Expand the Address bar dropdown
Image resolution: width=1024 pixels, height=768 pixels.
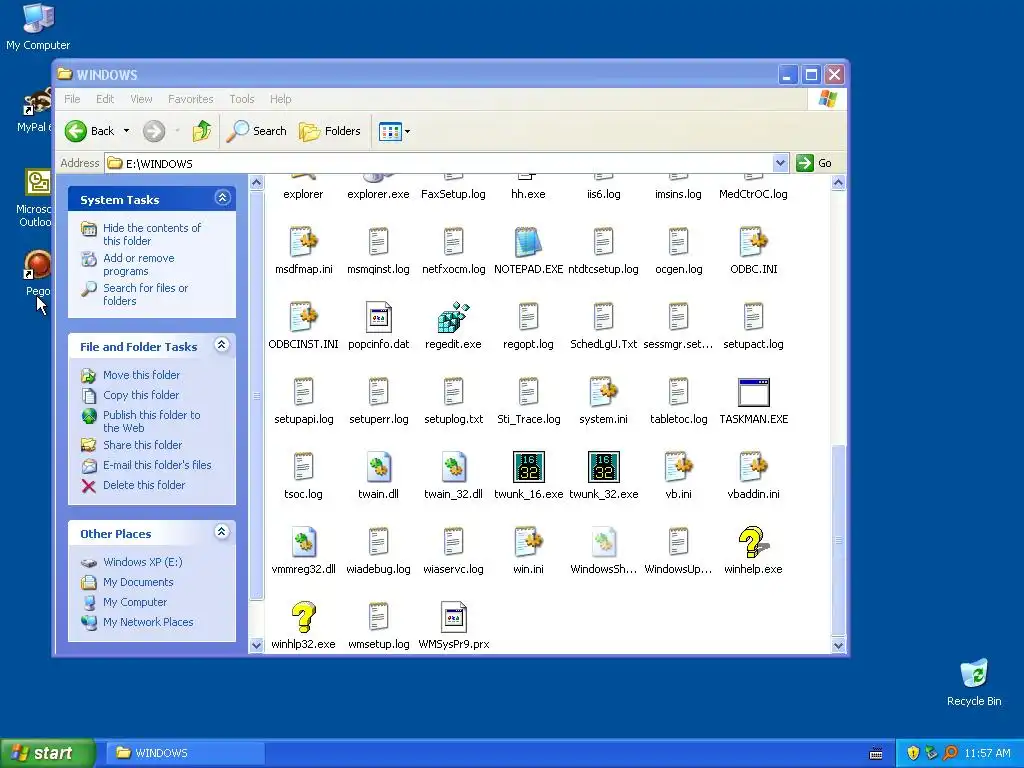(x=780, y=163)
